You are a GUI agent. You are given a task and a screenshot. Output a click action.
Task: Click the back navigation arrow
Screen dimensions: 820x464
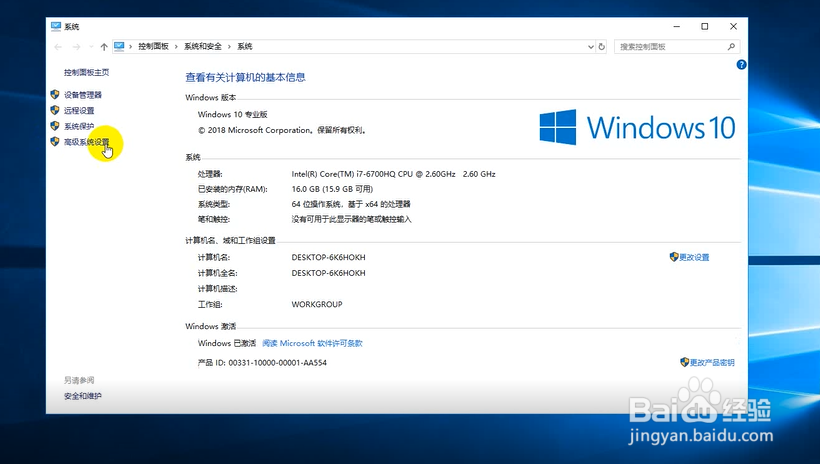58,47
